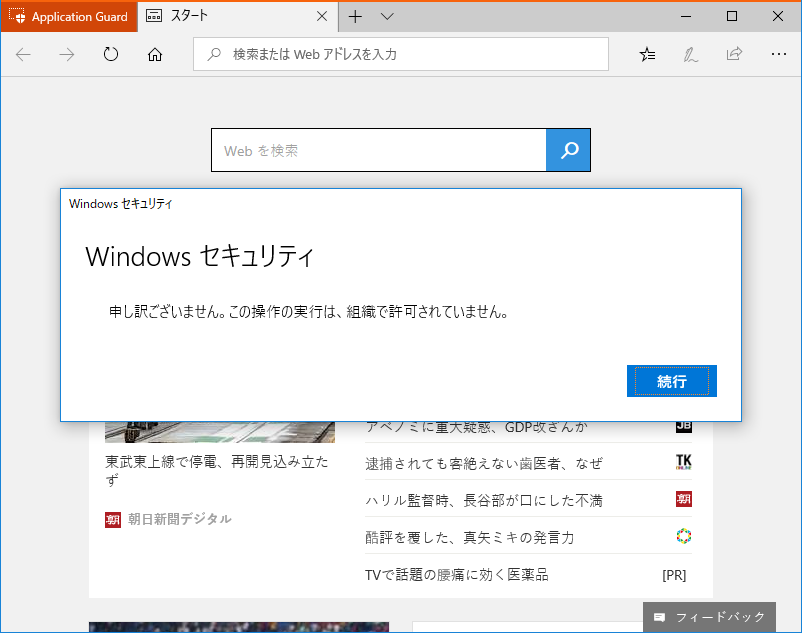Go forward with the forward arrow
Image resolution: width=802 pixels, height=633 pixels.
click(66, 54)
